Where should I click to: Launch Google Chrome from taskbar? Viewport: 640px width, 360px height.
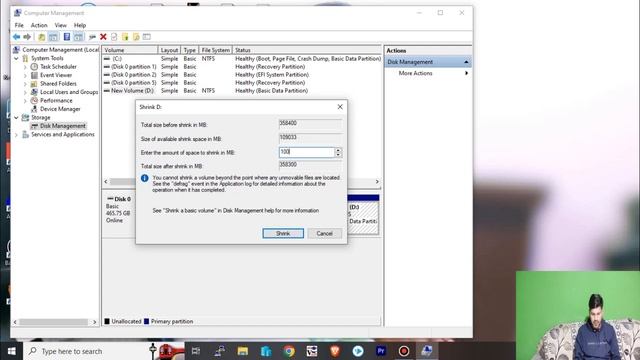289,351
